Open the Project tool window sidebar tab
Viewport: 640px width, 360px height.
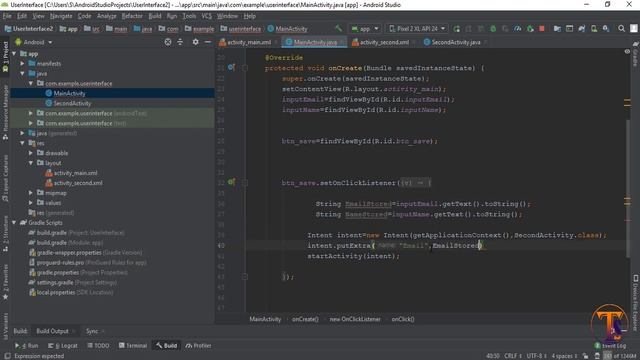(5, 56)
